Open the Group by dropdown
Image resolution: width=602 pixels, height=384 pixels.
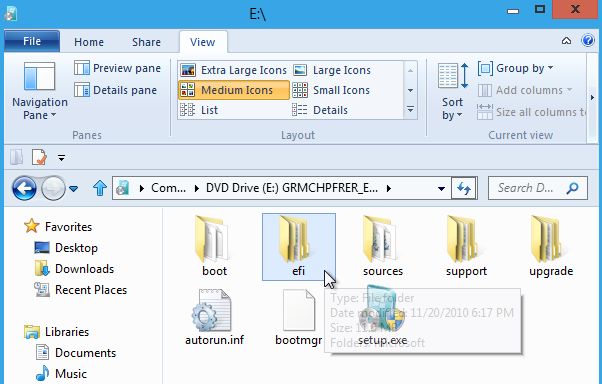tap(515, 68)
